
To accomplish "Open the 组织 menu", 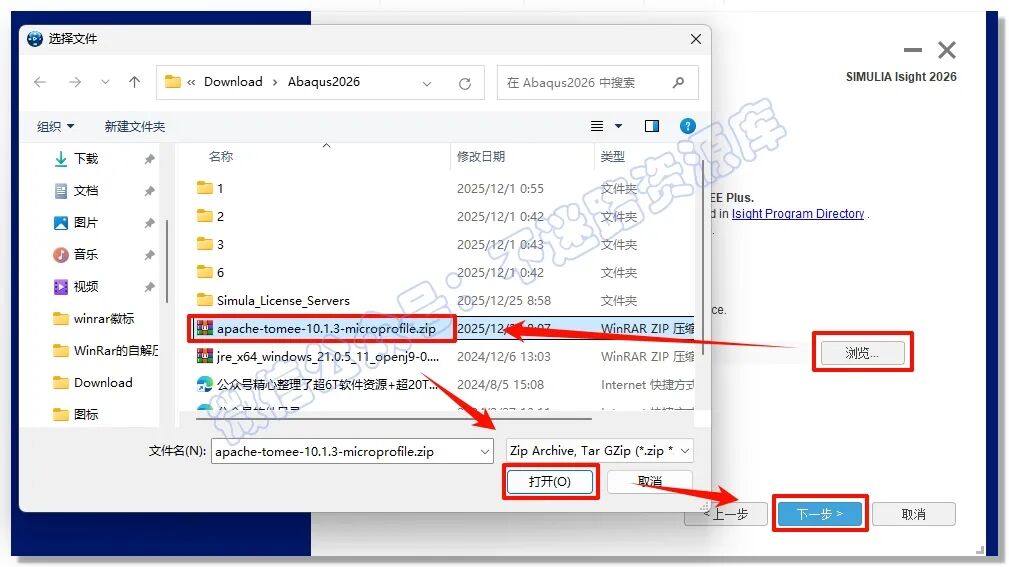I will point(55,126).
